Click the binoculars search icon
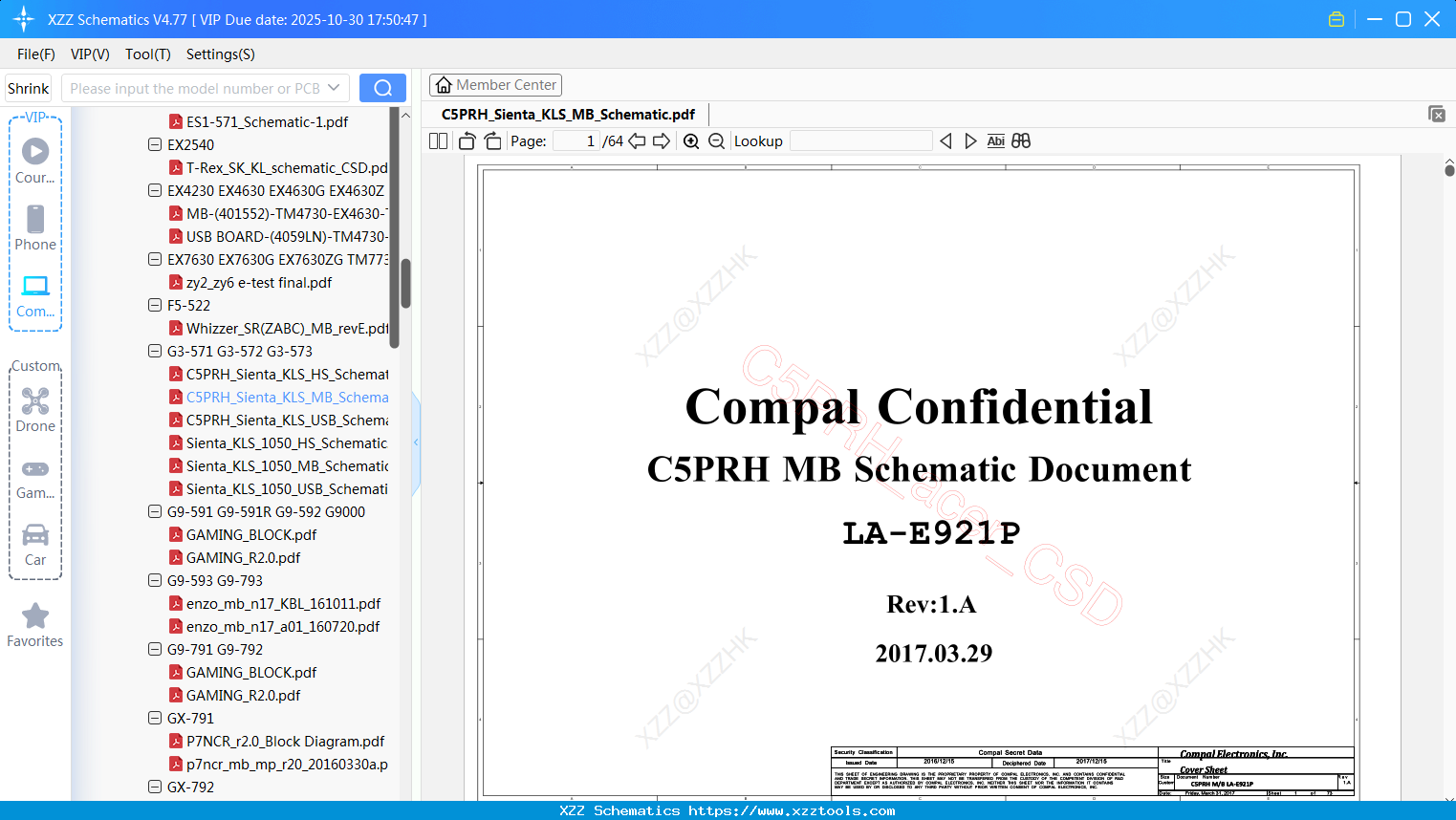The width and height of the screenshot is (1456, 820). (x=1021, y=141)
